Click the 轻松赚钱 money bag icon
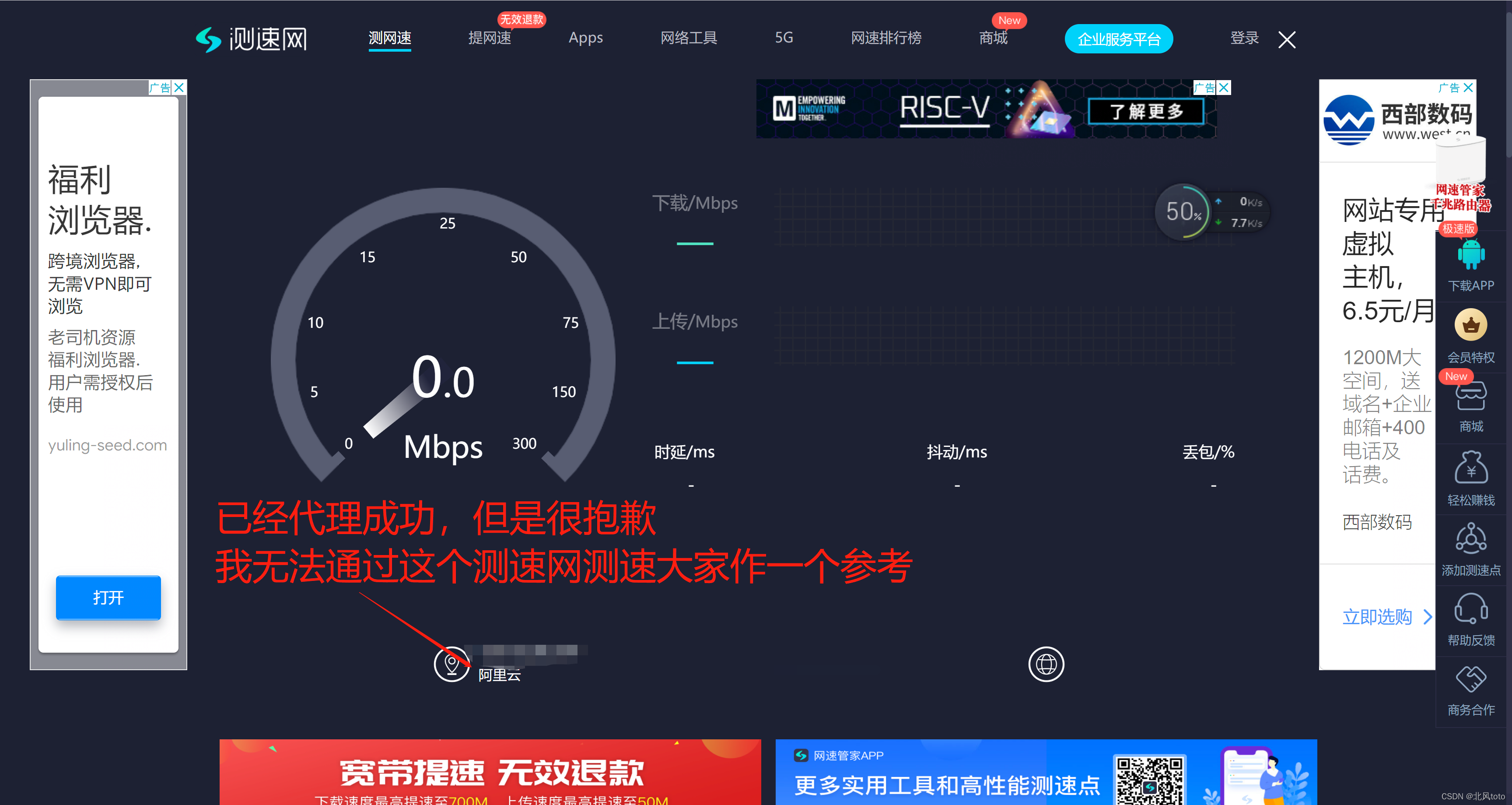Screen dimensions: 1512x805 click(x=1470, y=468)
